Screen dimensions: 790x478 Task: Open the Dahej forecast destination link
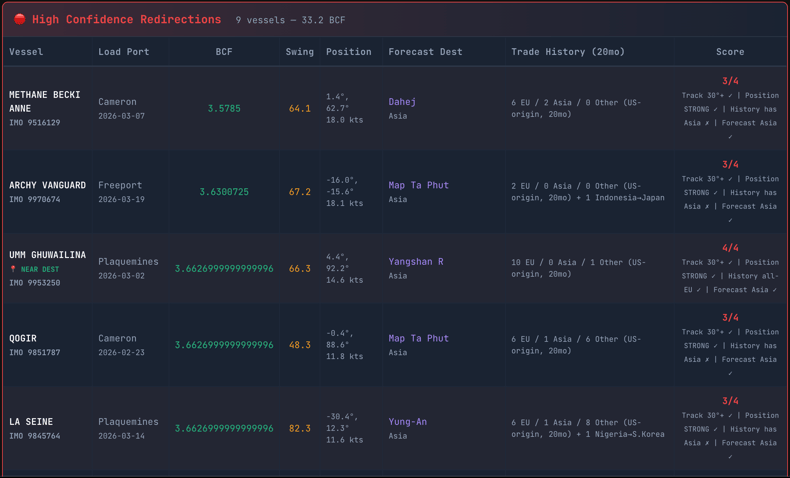402,102
